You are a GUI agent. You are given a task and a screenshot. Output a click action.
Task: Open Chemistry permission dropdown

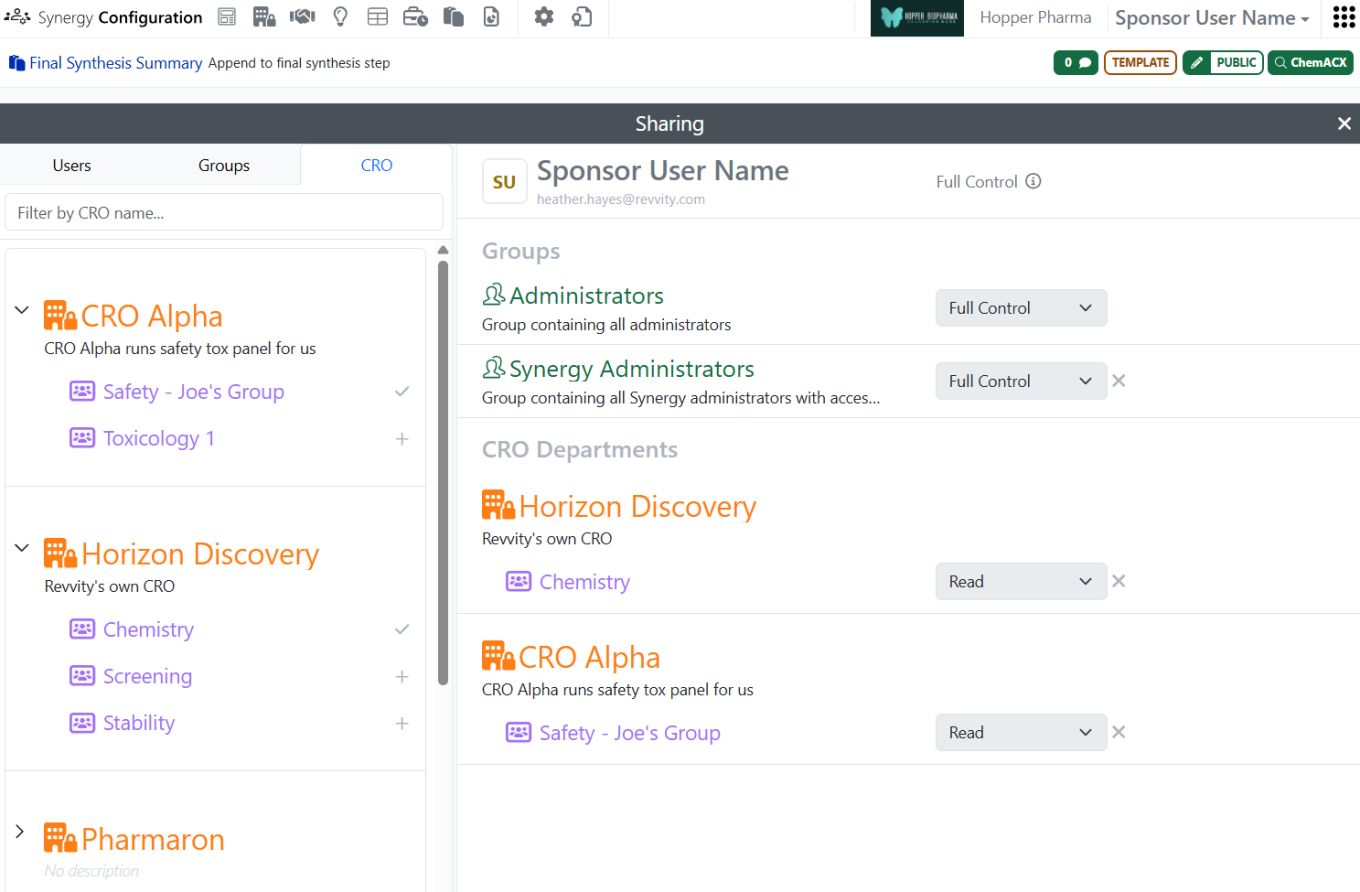[1021, 582]
